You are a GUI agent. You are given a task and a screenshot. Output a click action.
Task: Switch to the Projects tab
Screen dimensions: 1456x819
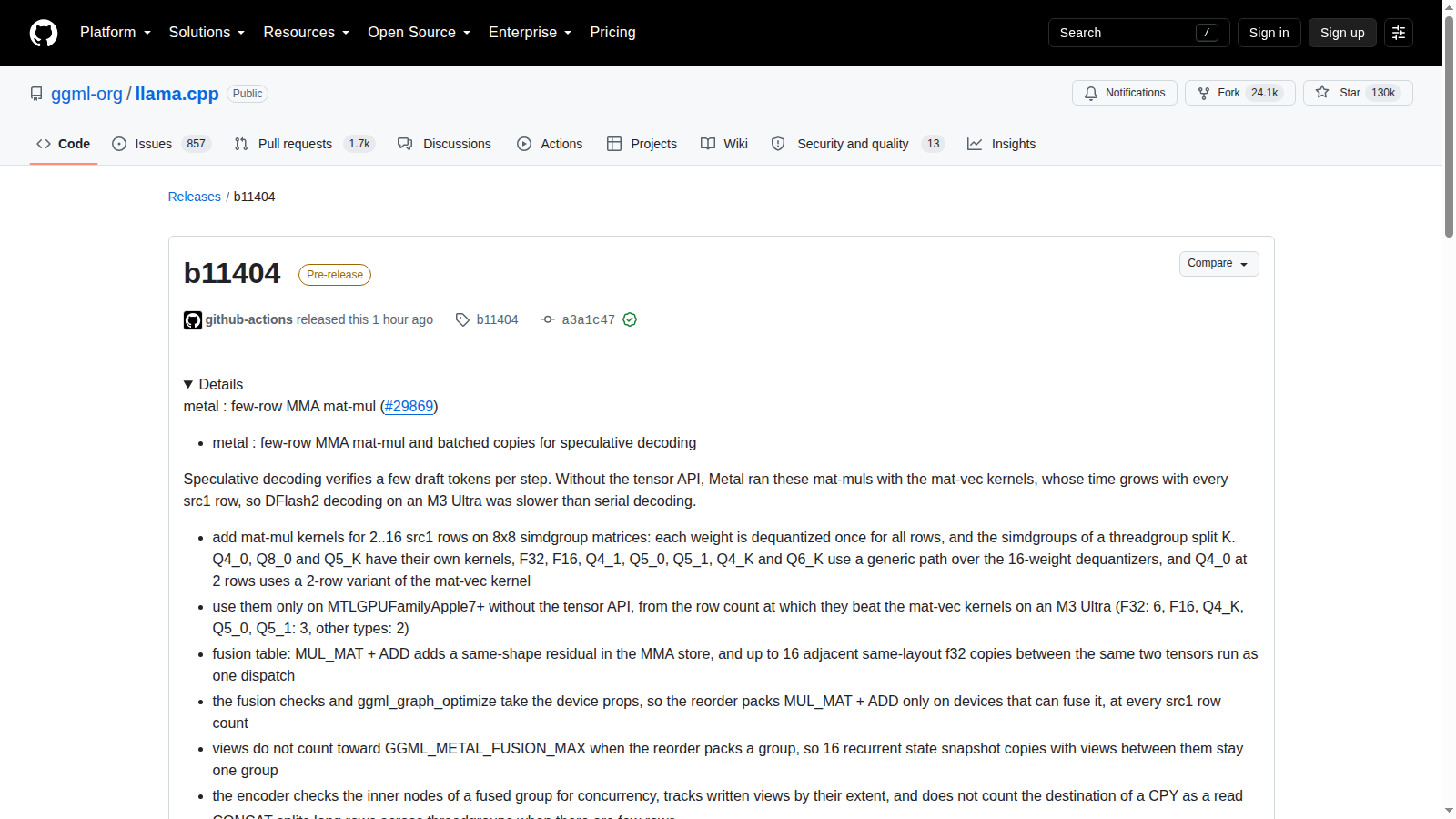642,144
